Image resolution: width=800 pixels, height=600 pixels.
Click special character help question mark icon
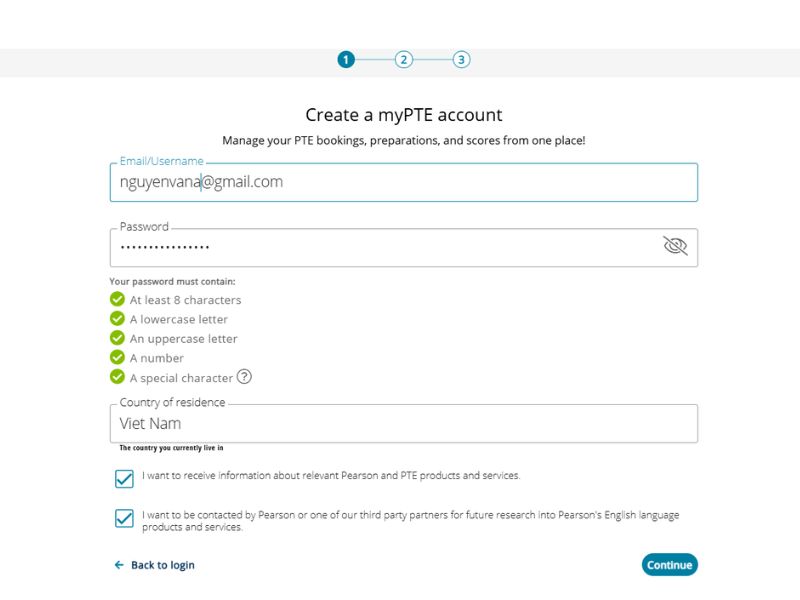(244, 377)
